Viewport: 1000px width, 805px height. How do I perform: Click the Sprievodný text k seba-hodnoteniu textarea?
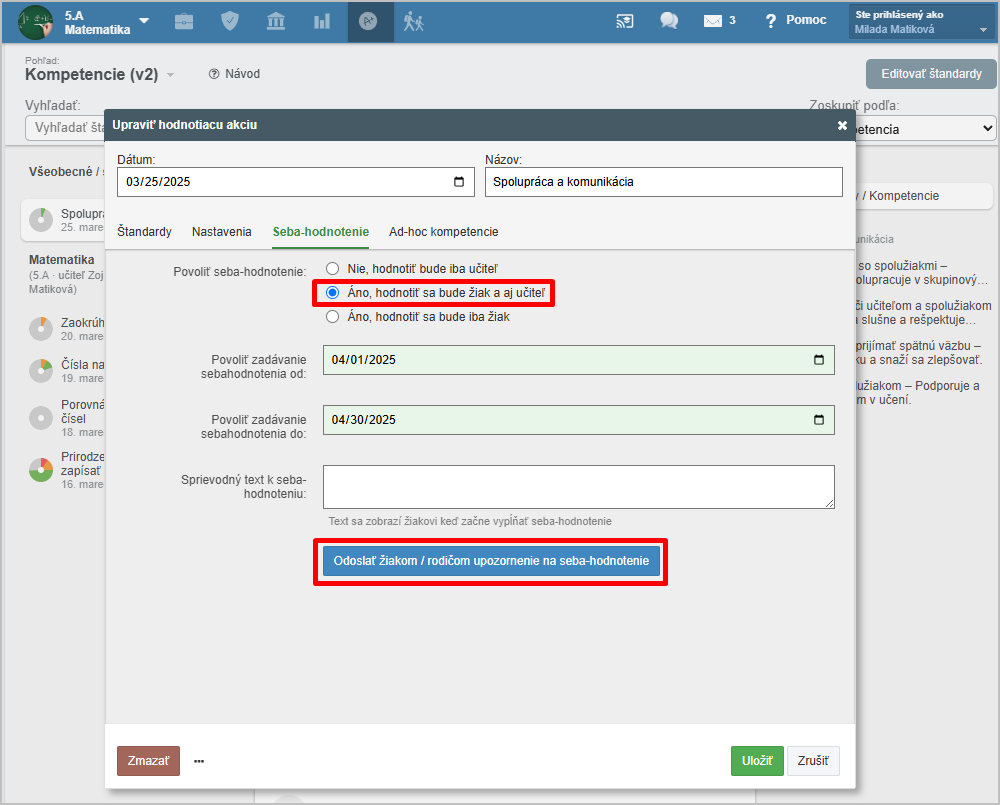pos(578,487)
